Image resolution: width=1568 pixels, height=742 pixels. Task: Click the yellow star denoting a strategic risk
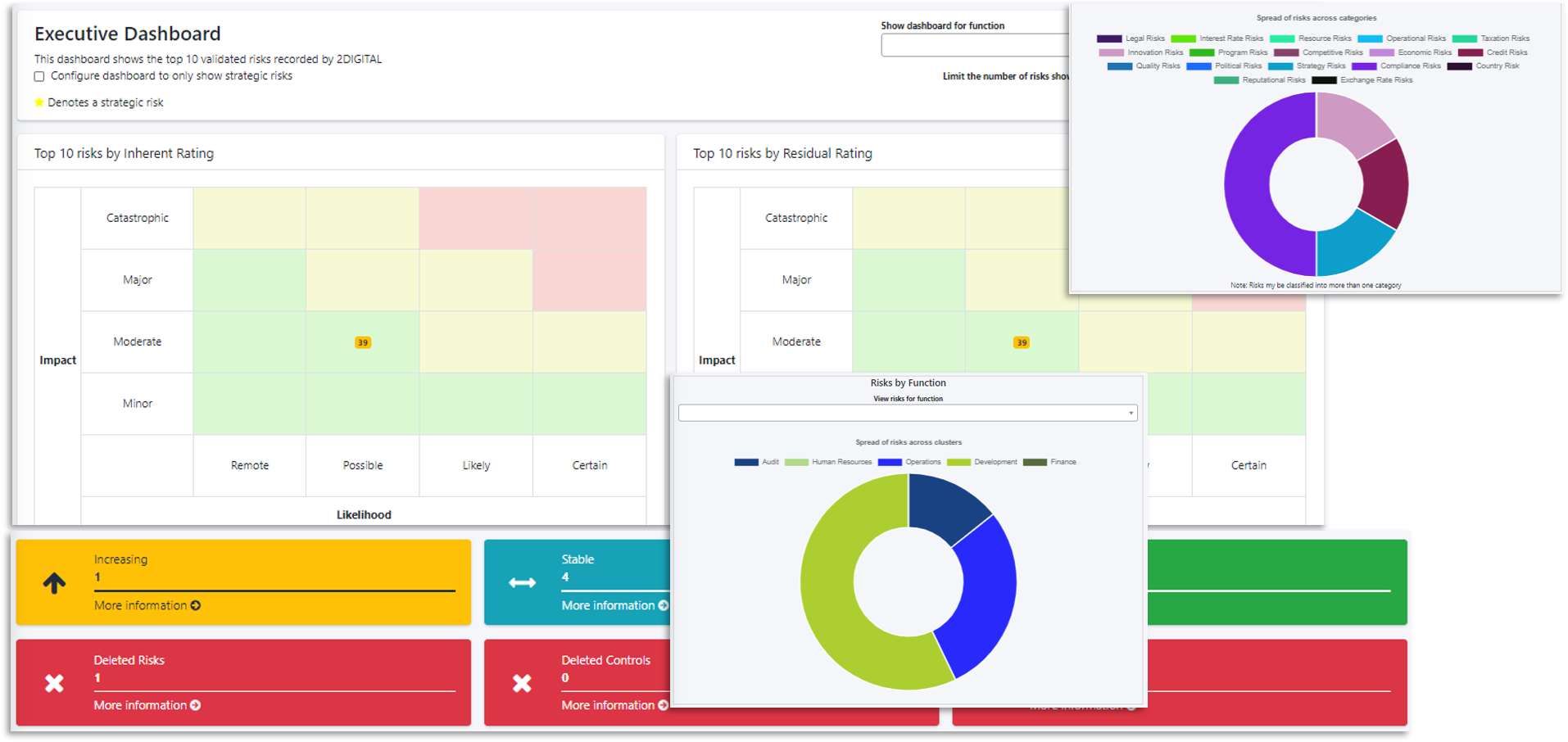click(x=39, y=102)
